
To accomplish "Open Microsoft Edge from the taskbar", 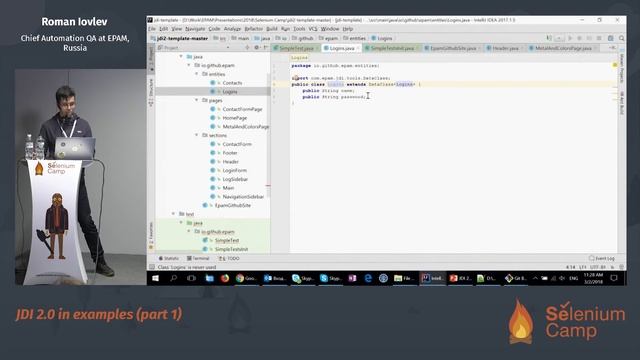I will [368, 278].
